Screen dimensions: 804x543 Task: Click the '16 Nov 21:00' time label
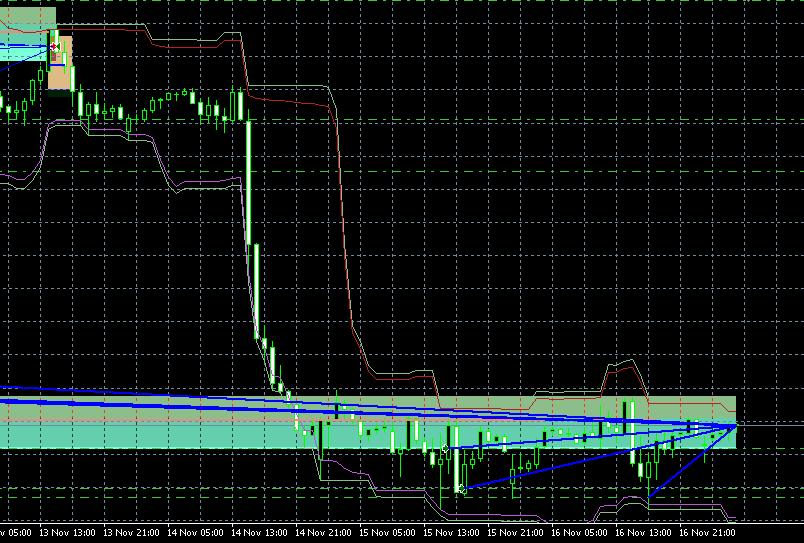tap(708, 533)
